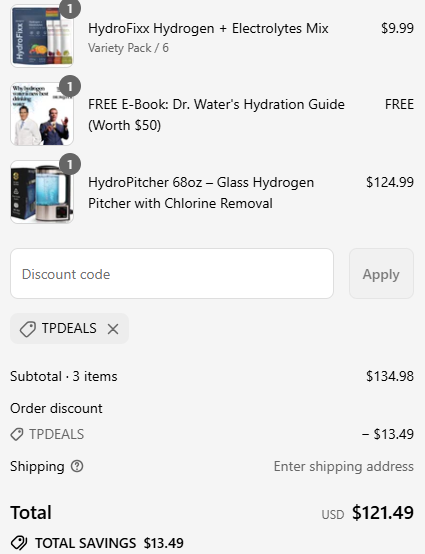
Task: Click the TPDEALS discount chip label
Action: (x=69, y=328)
